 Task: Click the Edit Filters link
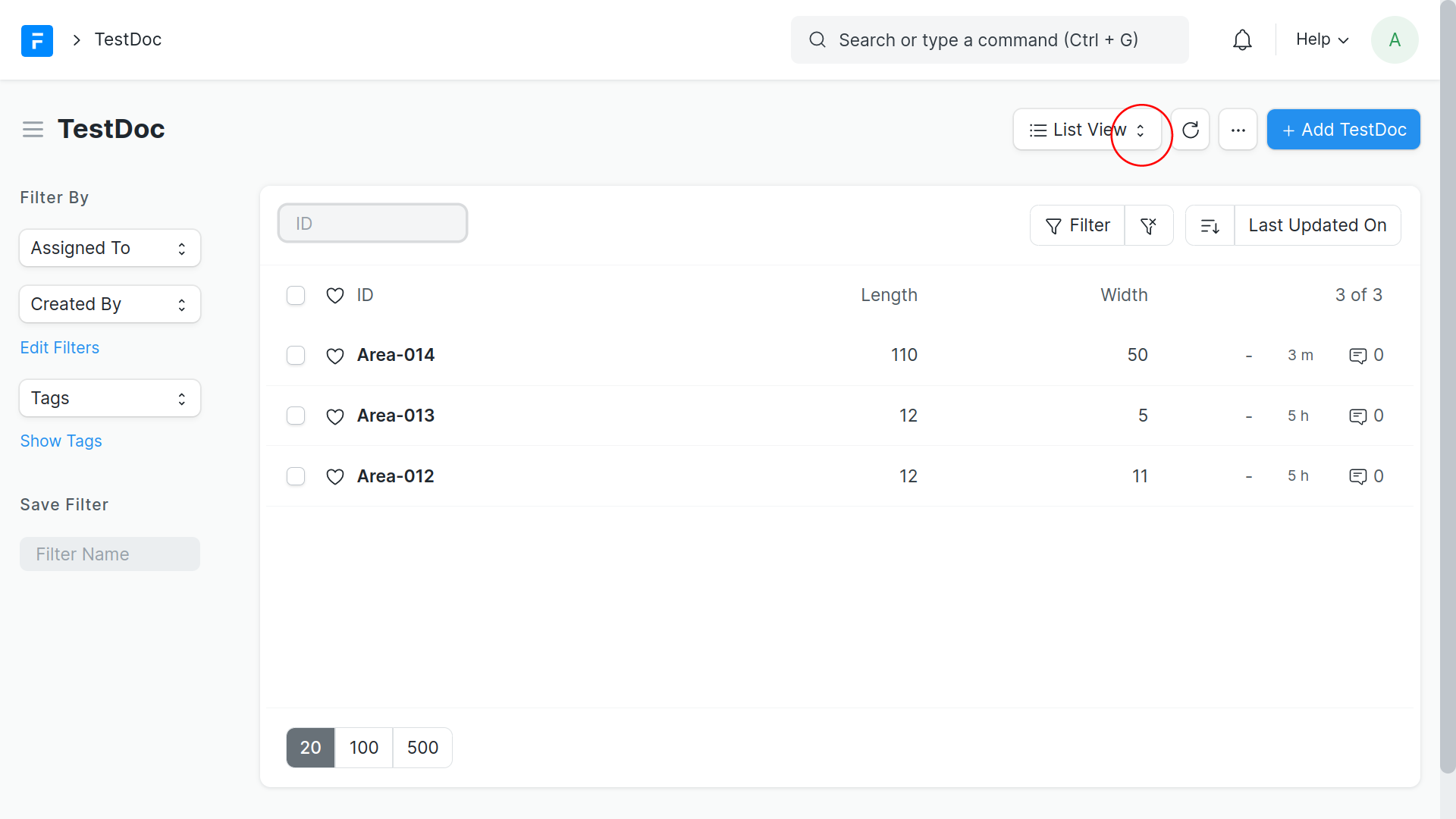point(59,347)
